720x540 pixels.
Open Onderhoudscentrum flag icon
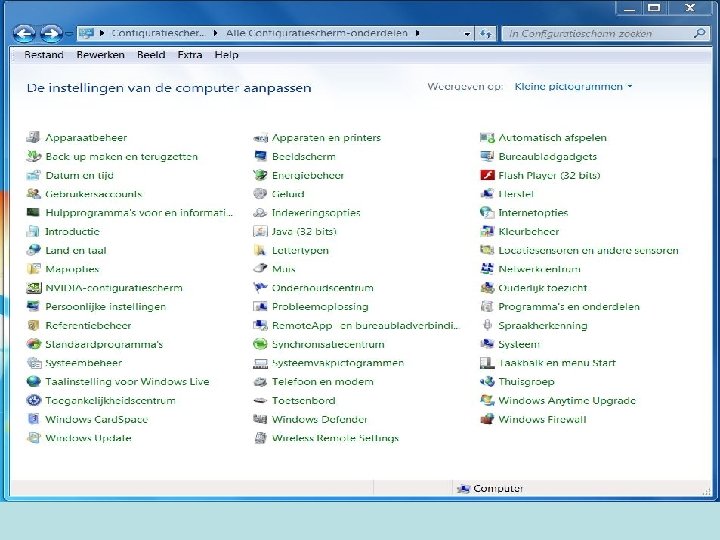260,288
